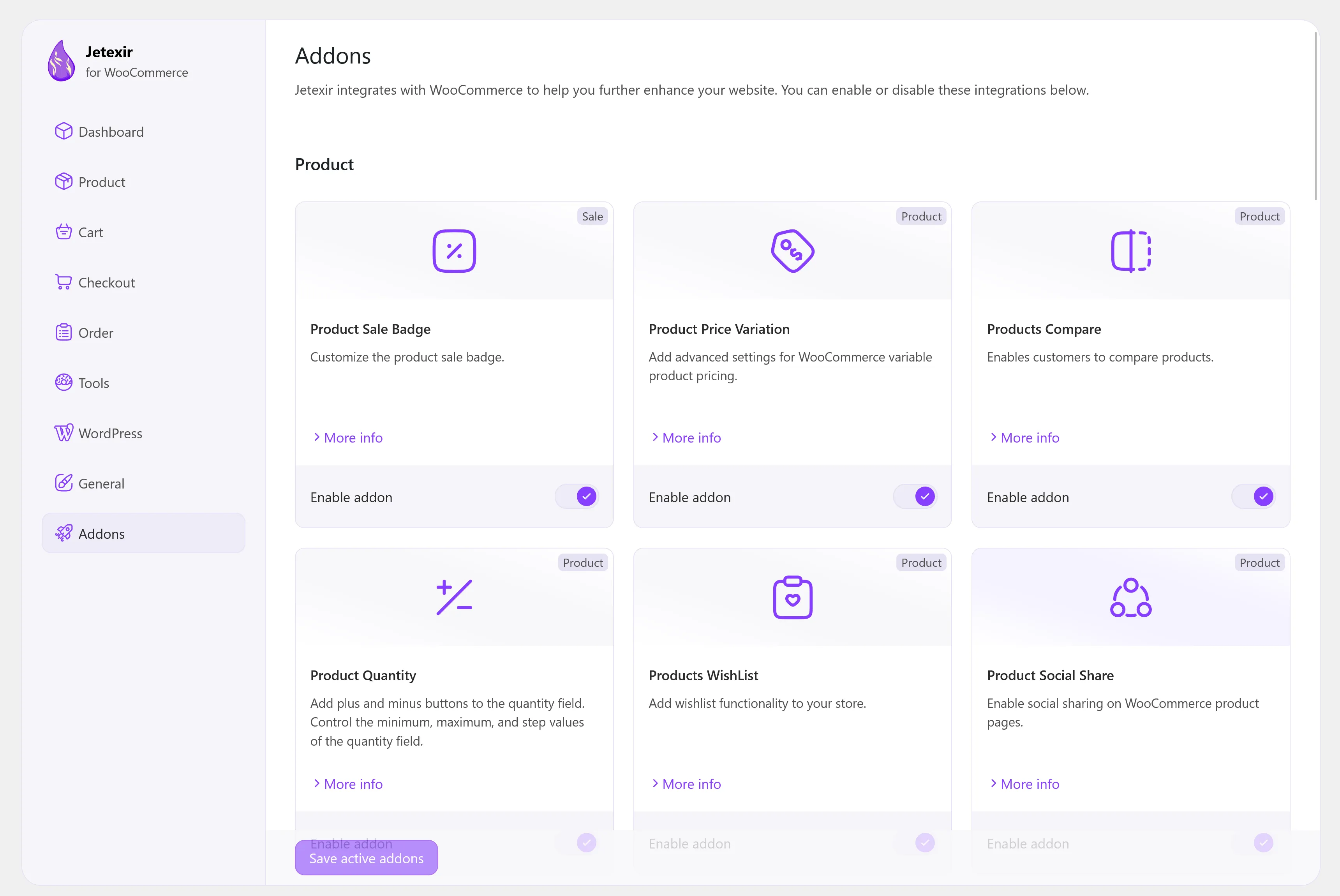Click the Product tag on Product Price Variation card

pos(921,217)
